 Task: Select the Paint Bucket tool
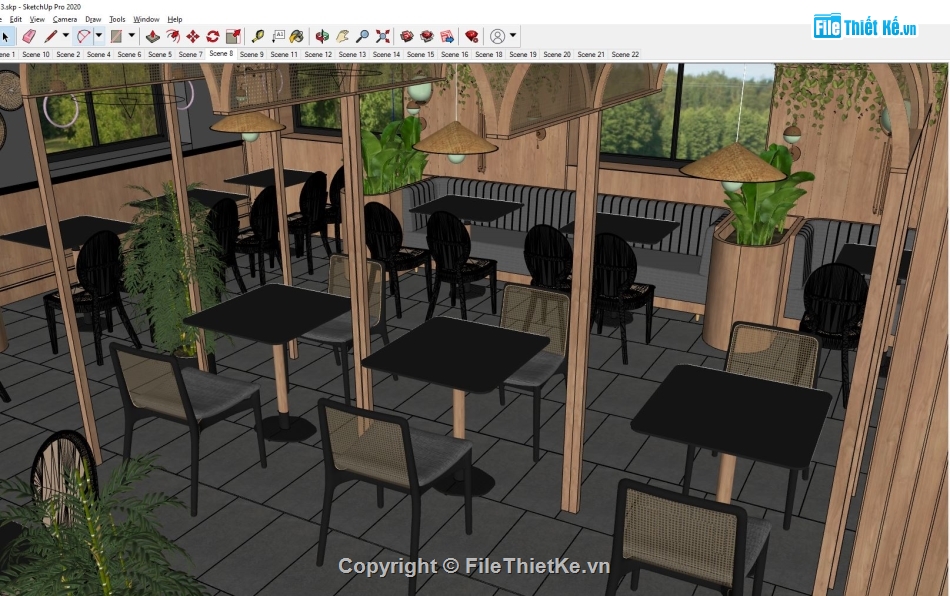297,37
